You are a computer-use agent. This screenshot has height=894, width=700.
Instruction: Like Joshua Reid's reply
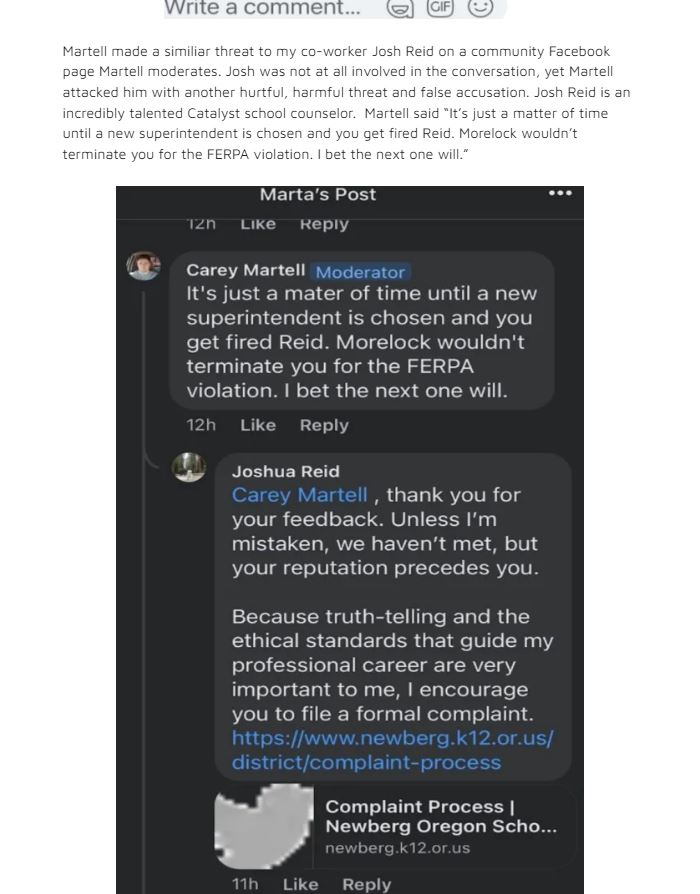[300, 884]
